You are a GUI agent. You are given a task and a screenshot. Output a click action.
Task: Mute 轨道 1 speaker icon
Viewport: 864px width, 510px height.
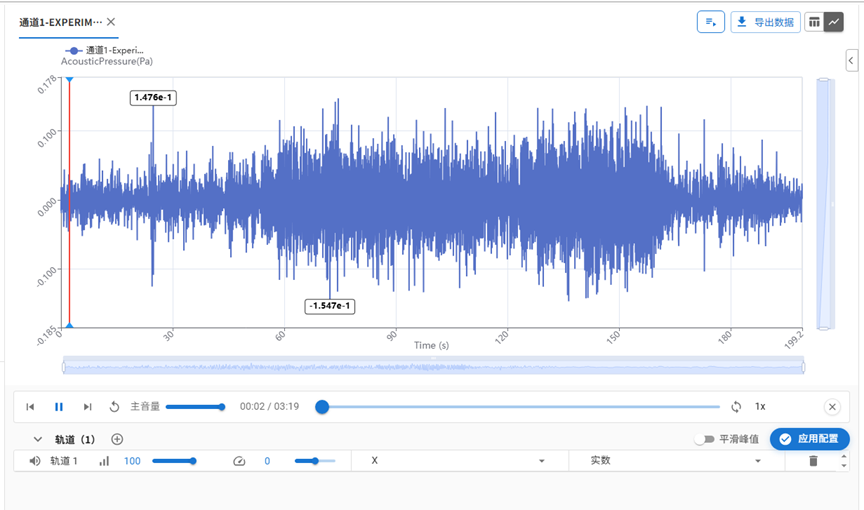click(35, 461)
